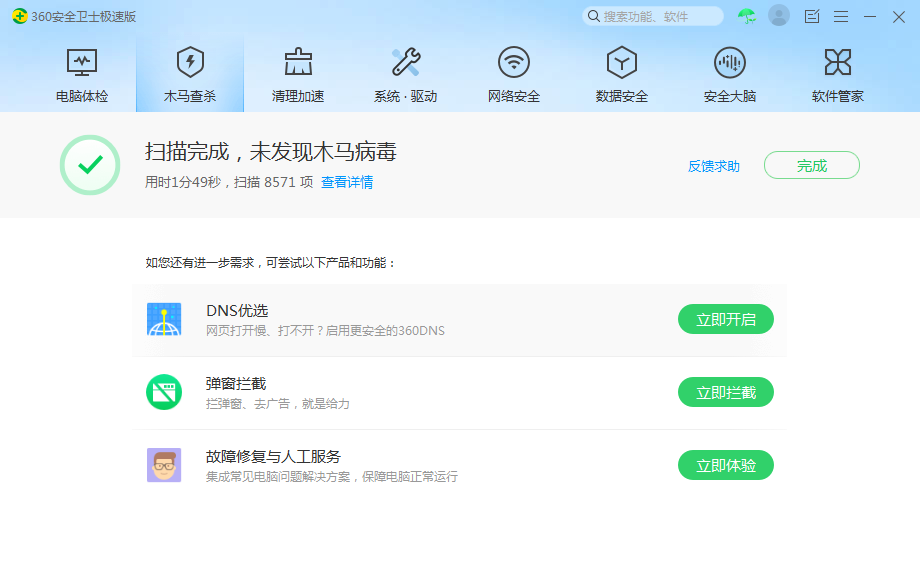Go to 系统·驱动 tab
Image resolution: width=920 pixels, height=580 pixels.
[406, 75]
